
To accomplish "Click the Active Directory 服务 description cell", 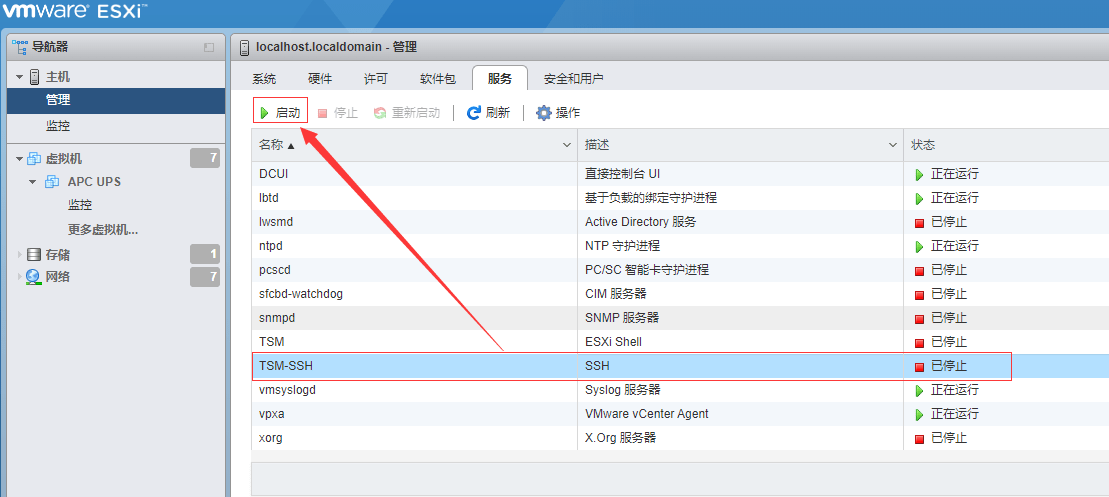I will point(741,222).
